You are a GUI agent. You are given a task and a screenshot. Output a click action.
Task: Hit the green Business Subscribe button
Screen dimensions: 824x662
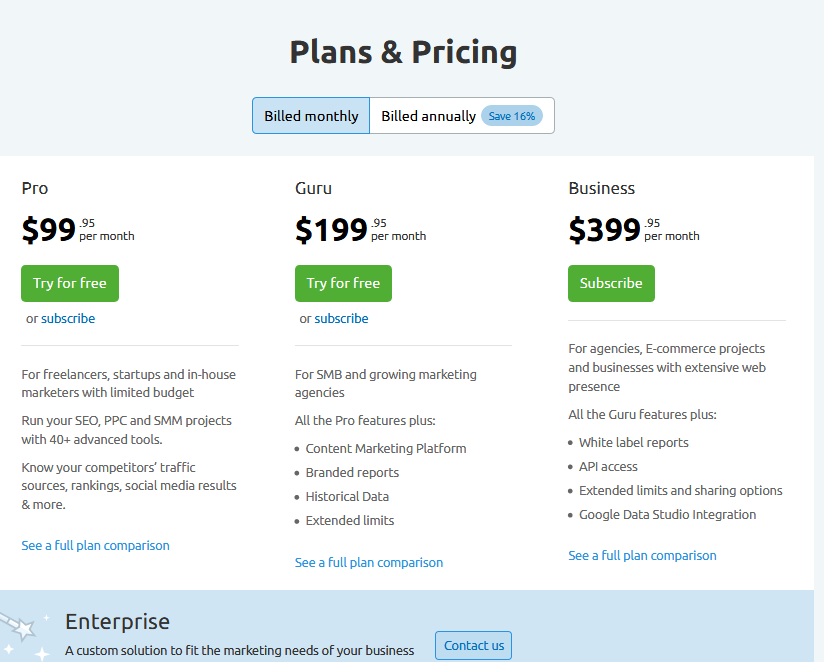coord(611,283)
